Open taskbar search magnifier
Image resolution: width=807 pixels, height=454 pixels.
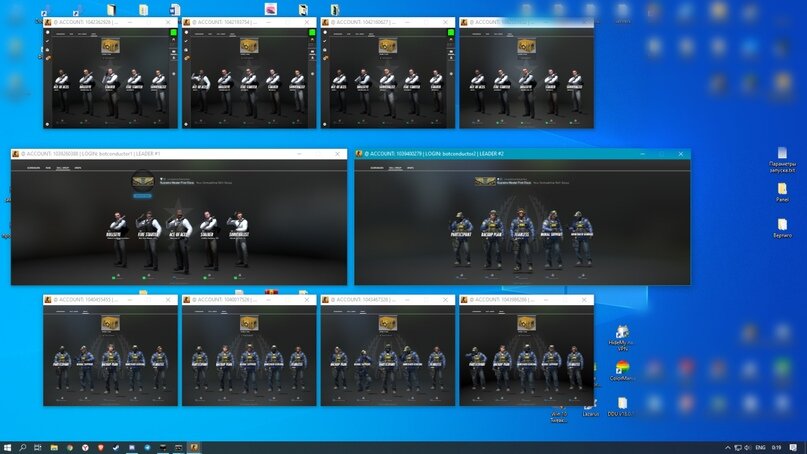(x=23, y=448)
